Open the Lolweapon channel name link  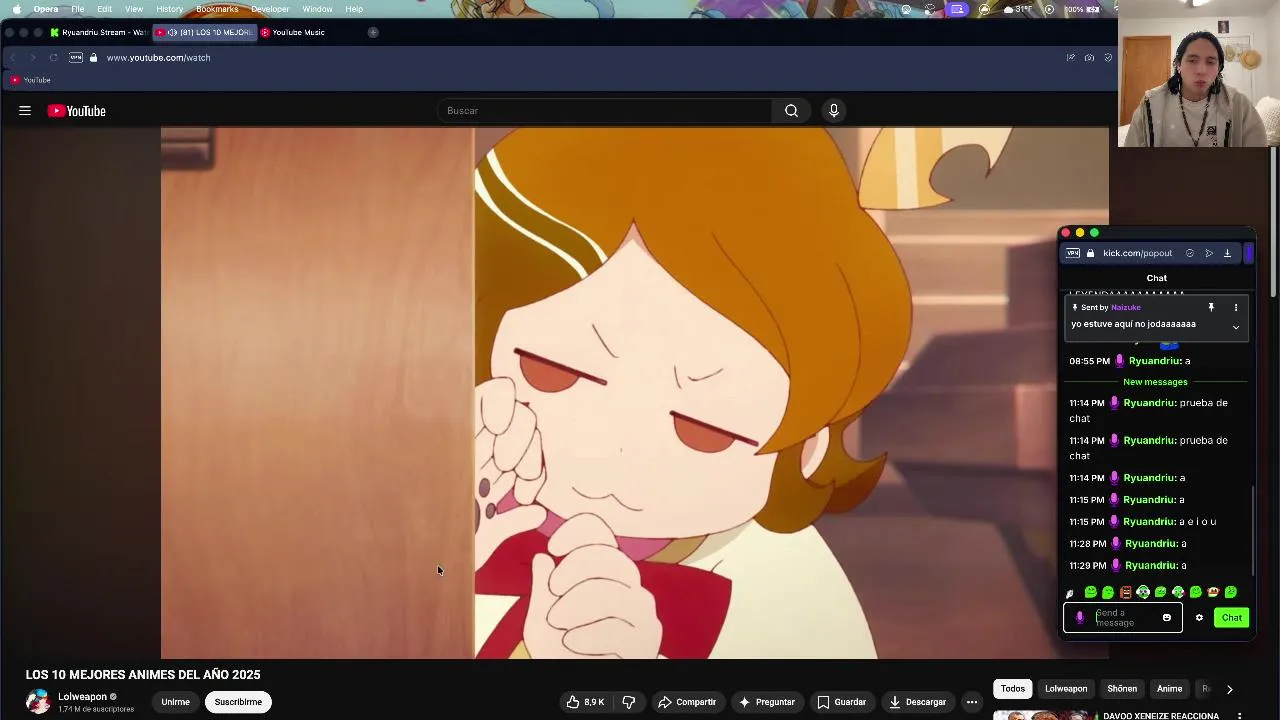(x=82, y=697)
